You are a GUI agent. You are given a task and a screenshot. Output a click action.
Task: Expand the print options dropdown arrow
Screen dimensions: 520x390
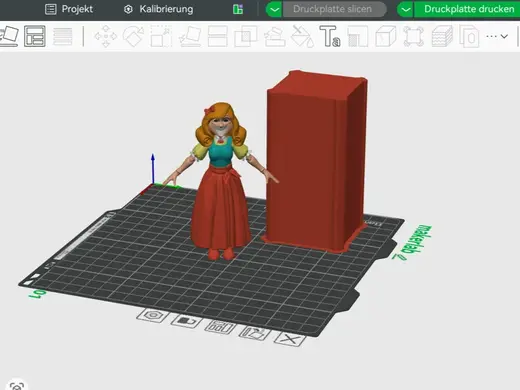tap(405, 9)
